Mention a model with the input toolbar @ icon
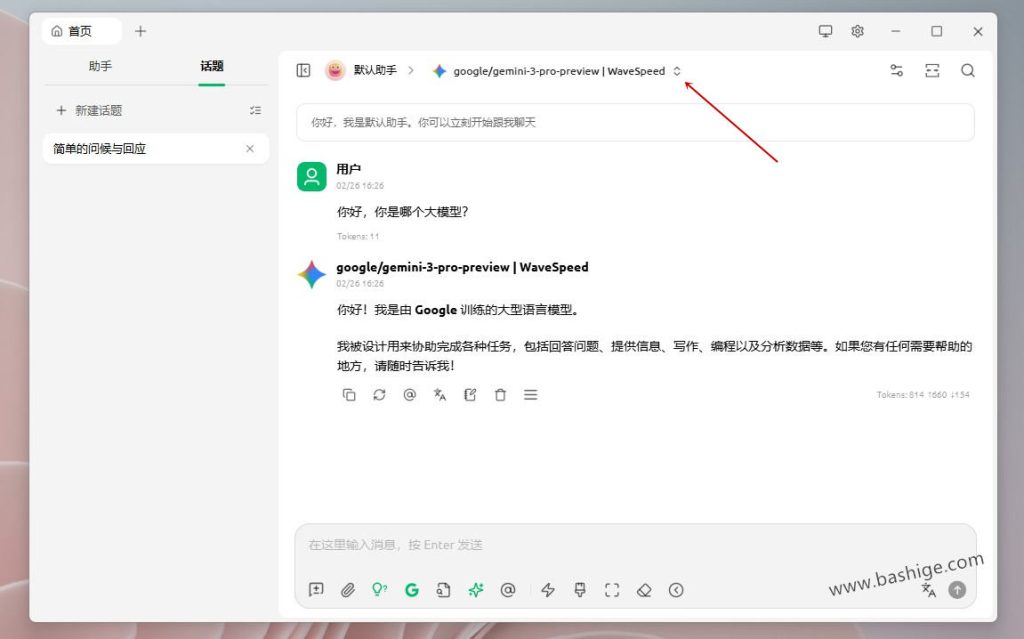Viewport: 1024px width, 639px height. click(507, 590)
